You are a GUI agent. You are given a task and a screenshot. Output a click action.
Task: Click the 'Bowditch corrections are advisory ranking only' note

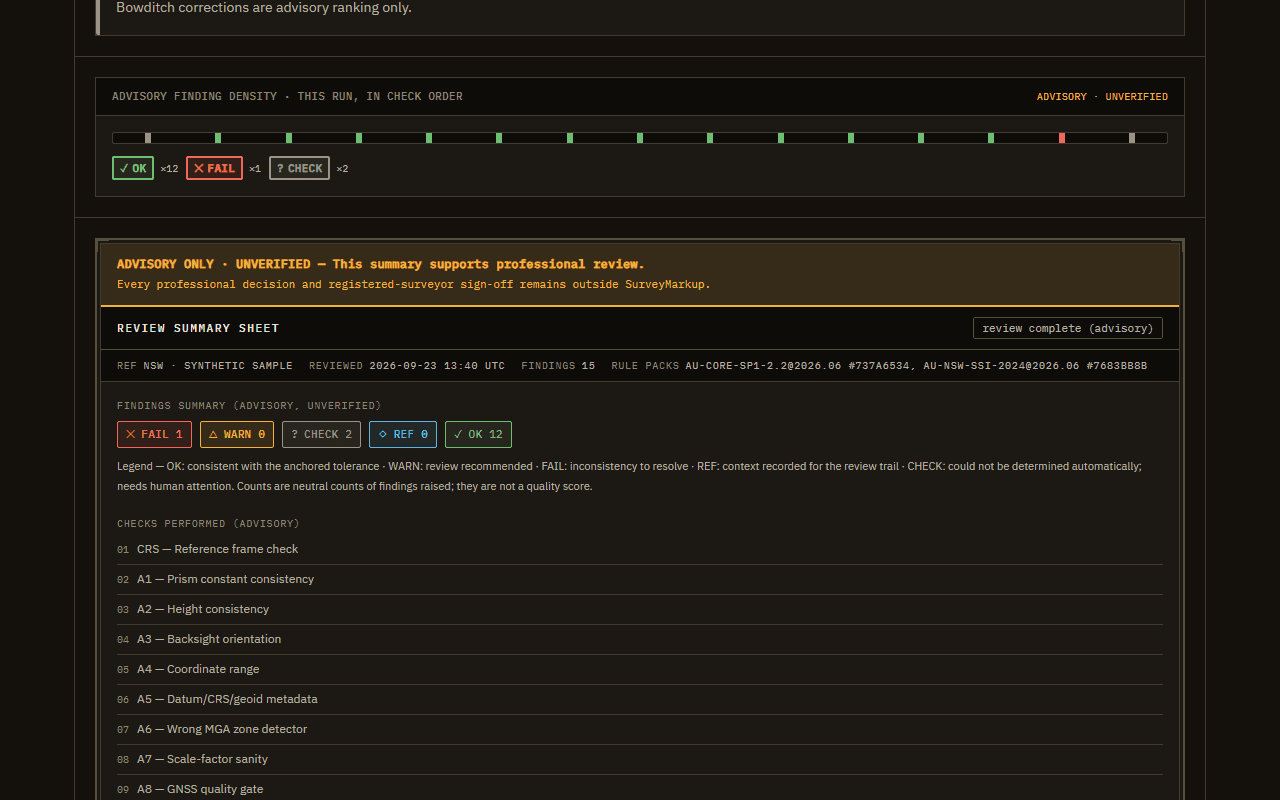tap(264, 8)
